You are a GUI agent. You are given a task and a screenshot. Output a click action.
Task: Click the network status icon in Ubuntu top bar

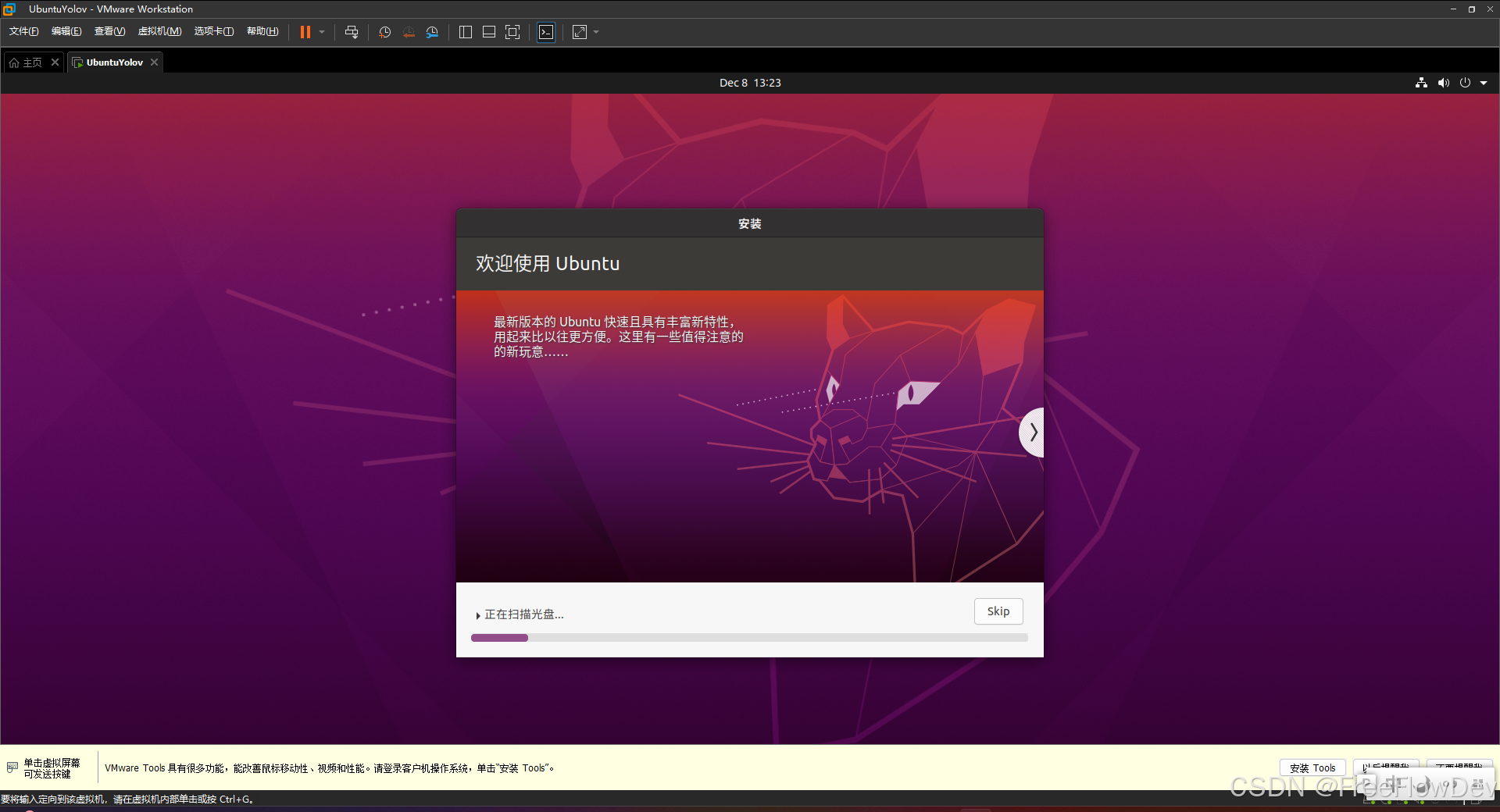[1420, 83]
